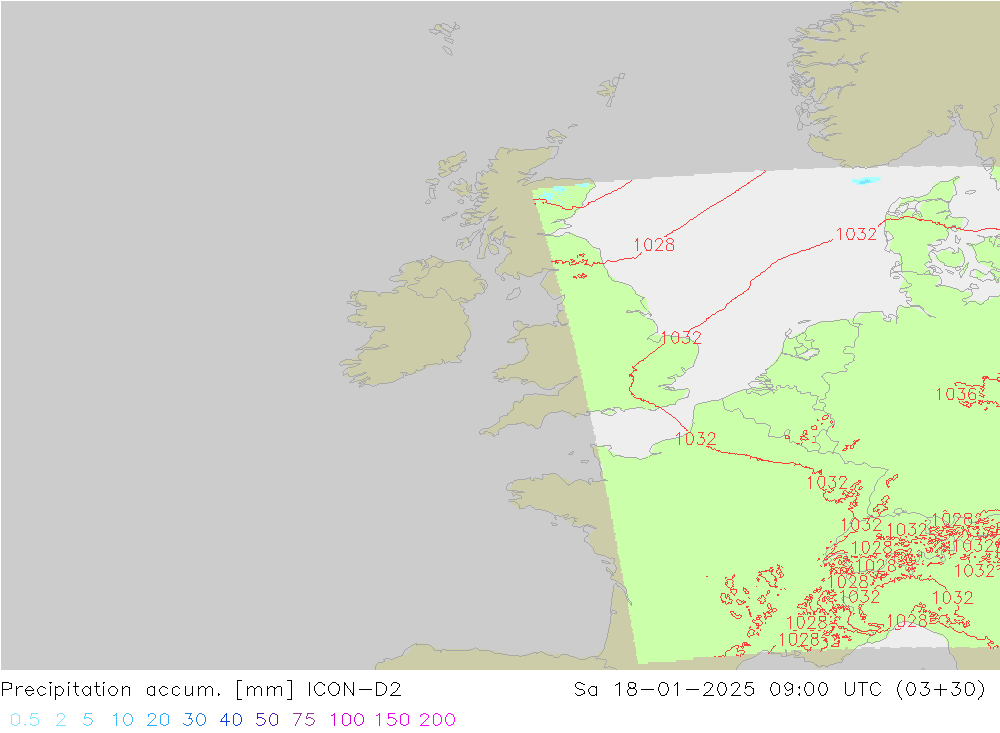Pick the purple 75 mm legend value
Screen dimensions: 1000x733
[x=304, y=720]
